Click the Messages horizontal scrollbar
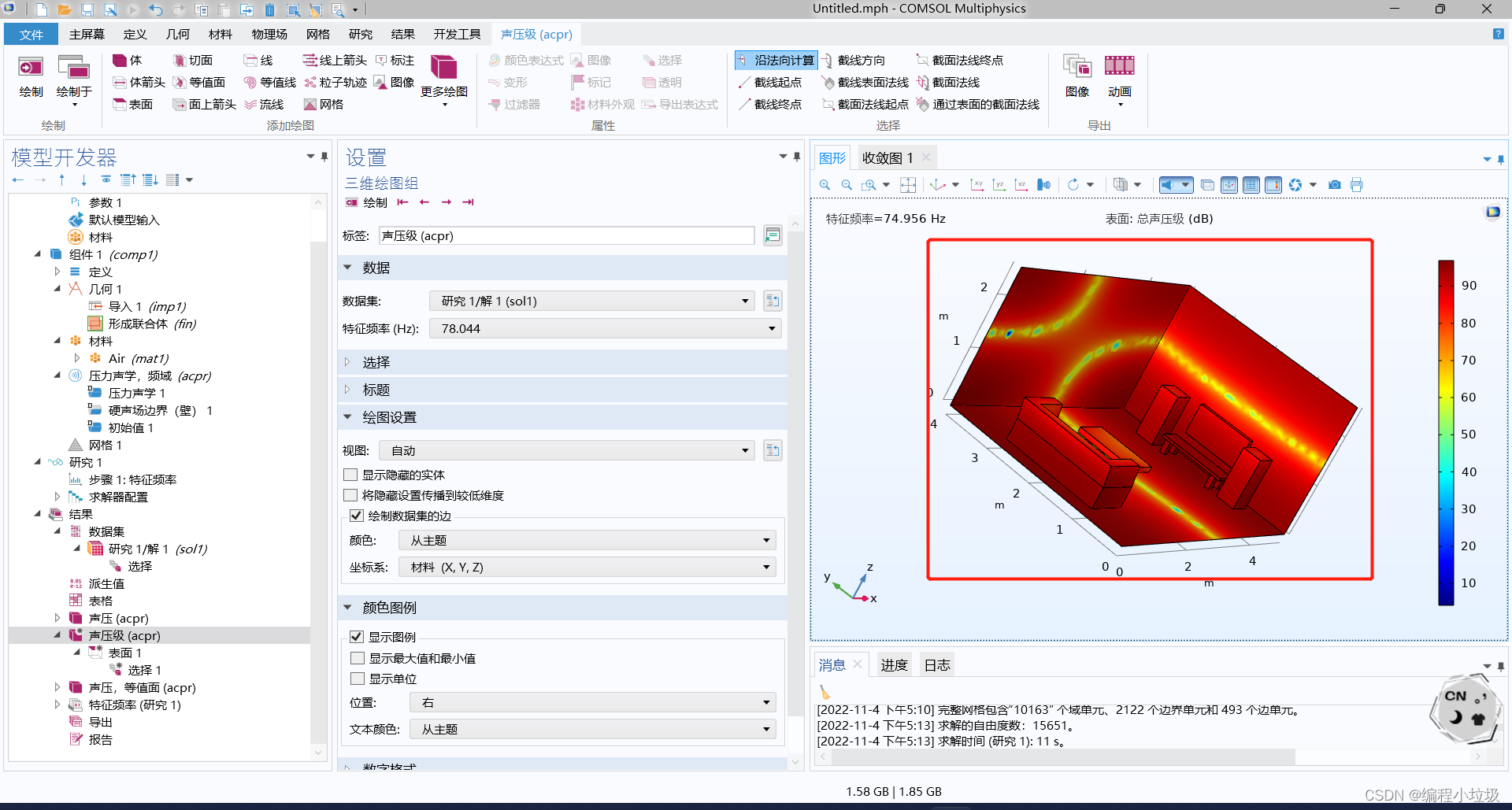This screenshot has width=1512, height=810. (x=1063, y=757)
